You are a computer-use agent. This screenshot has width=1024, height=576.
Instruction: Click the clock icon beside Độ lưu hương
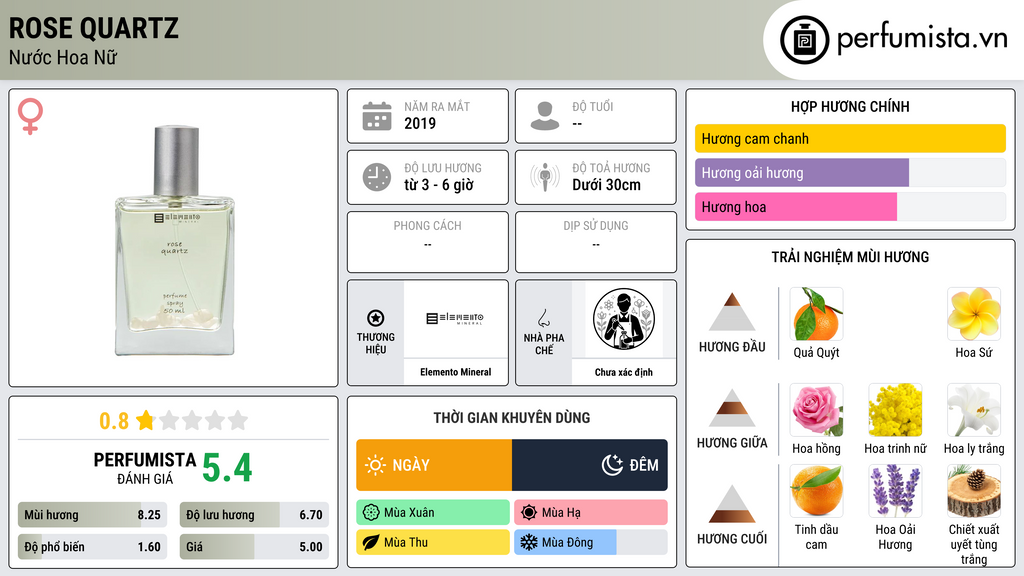(x=377, y=177)
